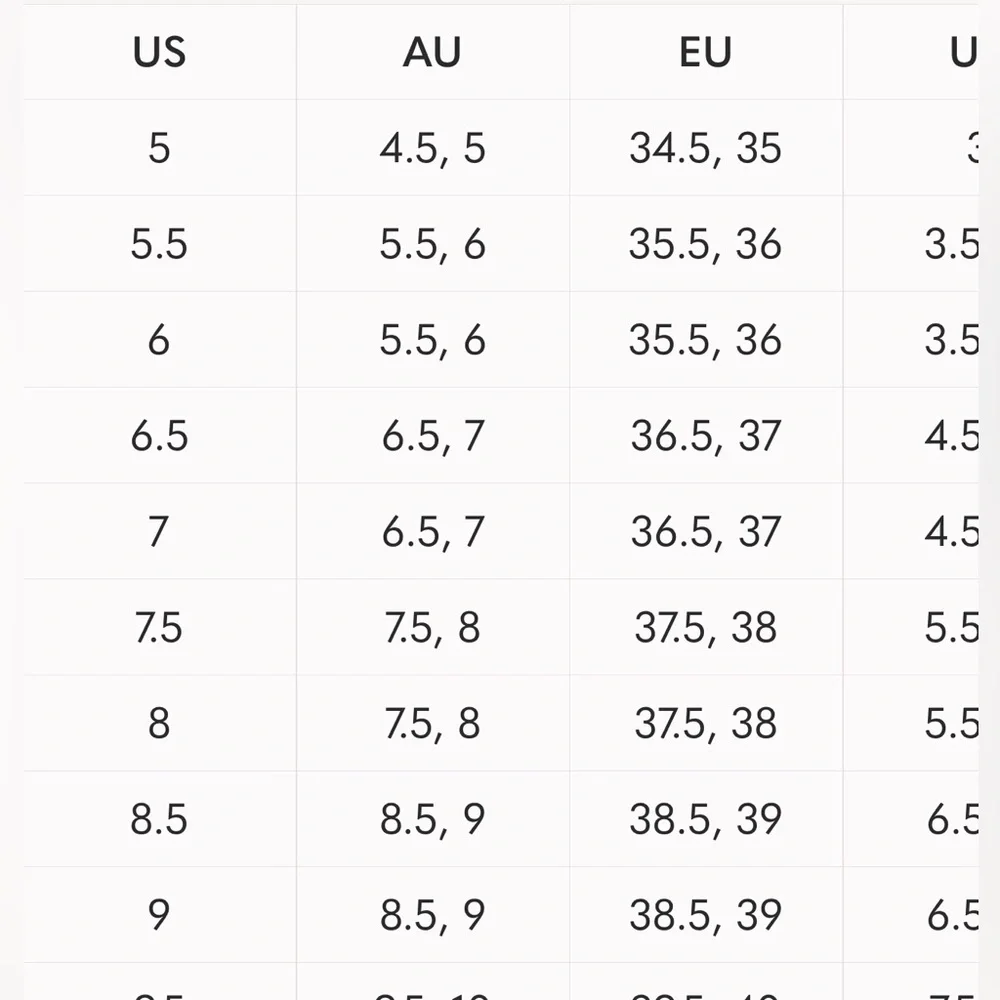Select AU sizes in the US 8 row
Viewport: 1000px width, 1000px height.
click(432, 723)
